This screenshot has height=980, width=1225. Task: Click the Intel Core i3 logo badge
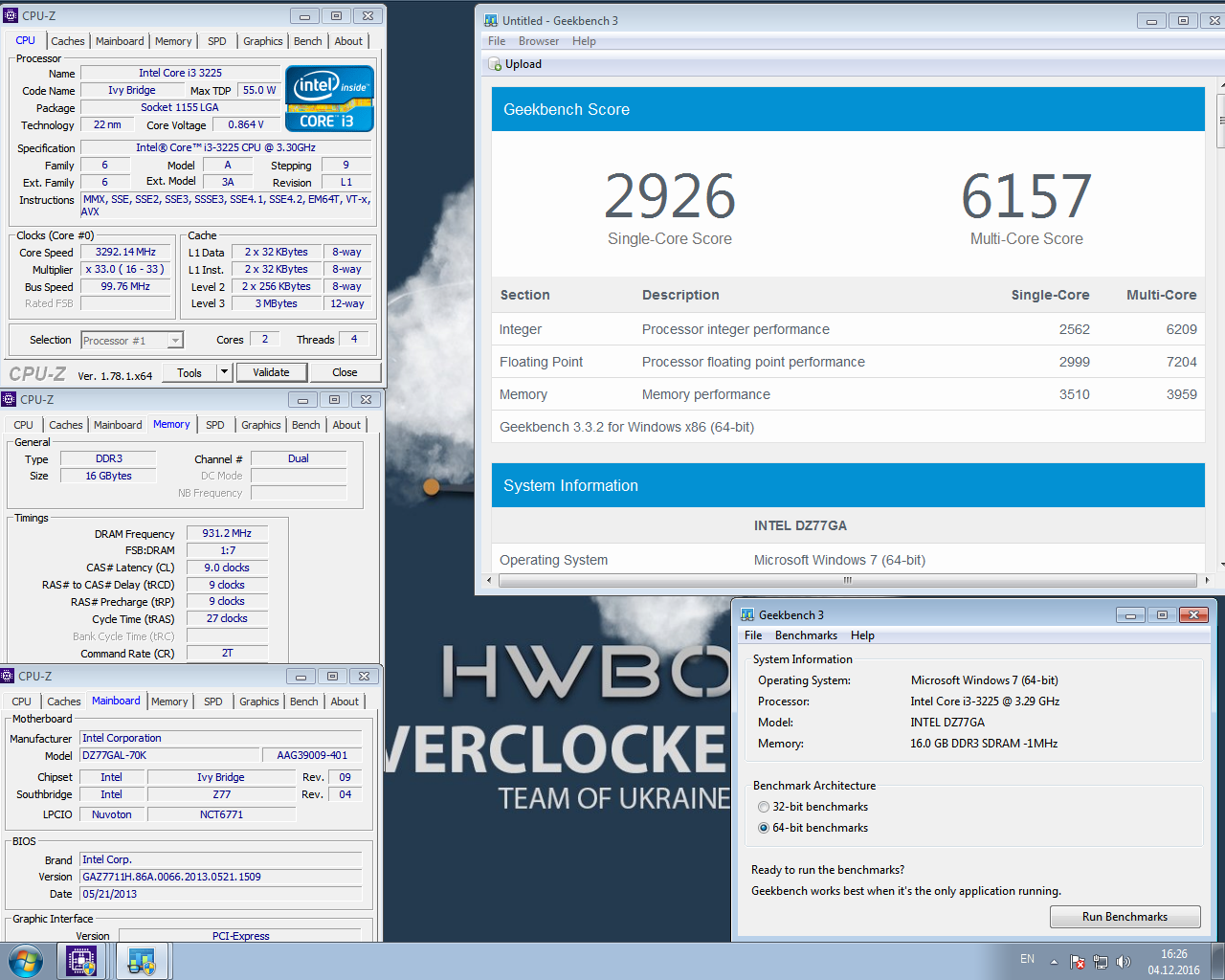coord(329,99)
